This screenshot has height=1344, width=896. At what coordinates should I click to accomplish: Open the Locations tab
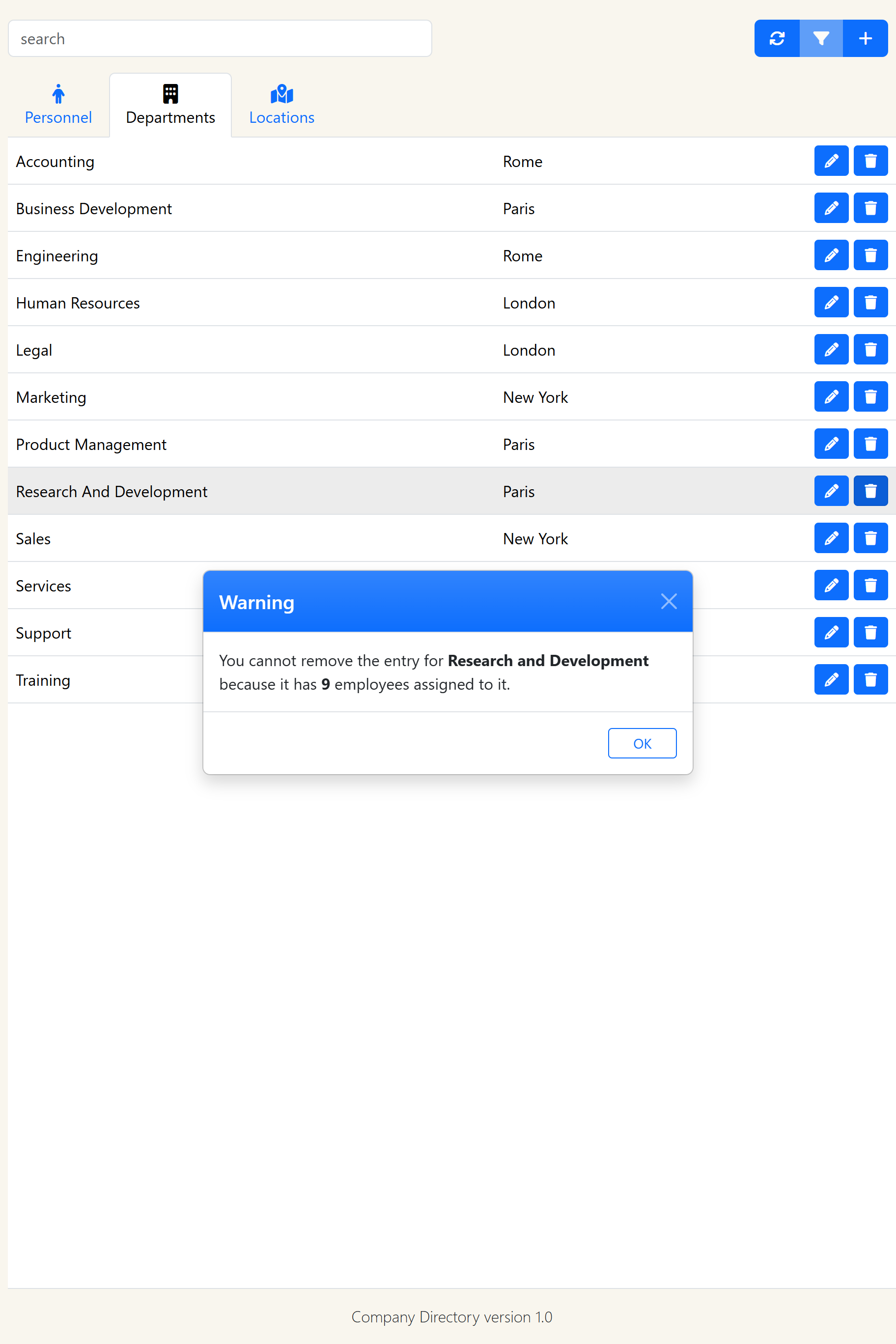pyautogui.click(x=281, y=105)
